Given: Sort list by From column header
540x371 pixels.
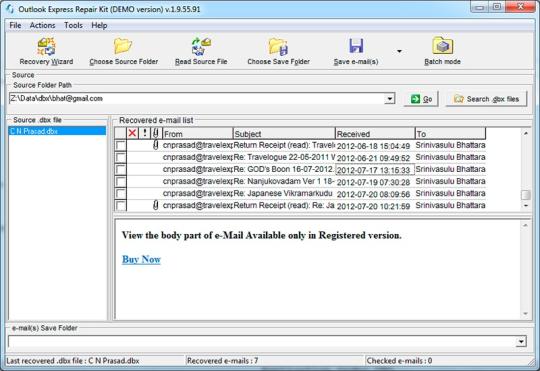Looking at the screenshot, I should click(198, 133).
